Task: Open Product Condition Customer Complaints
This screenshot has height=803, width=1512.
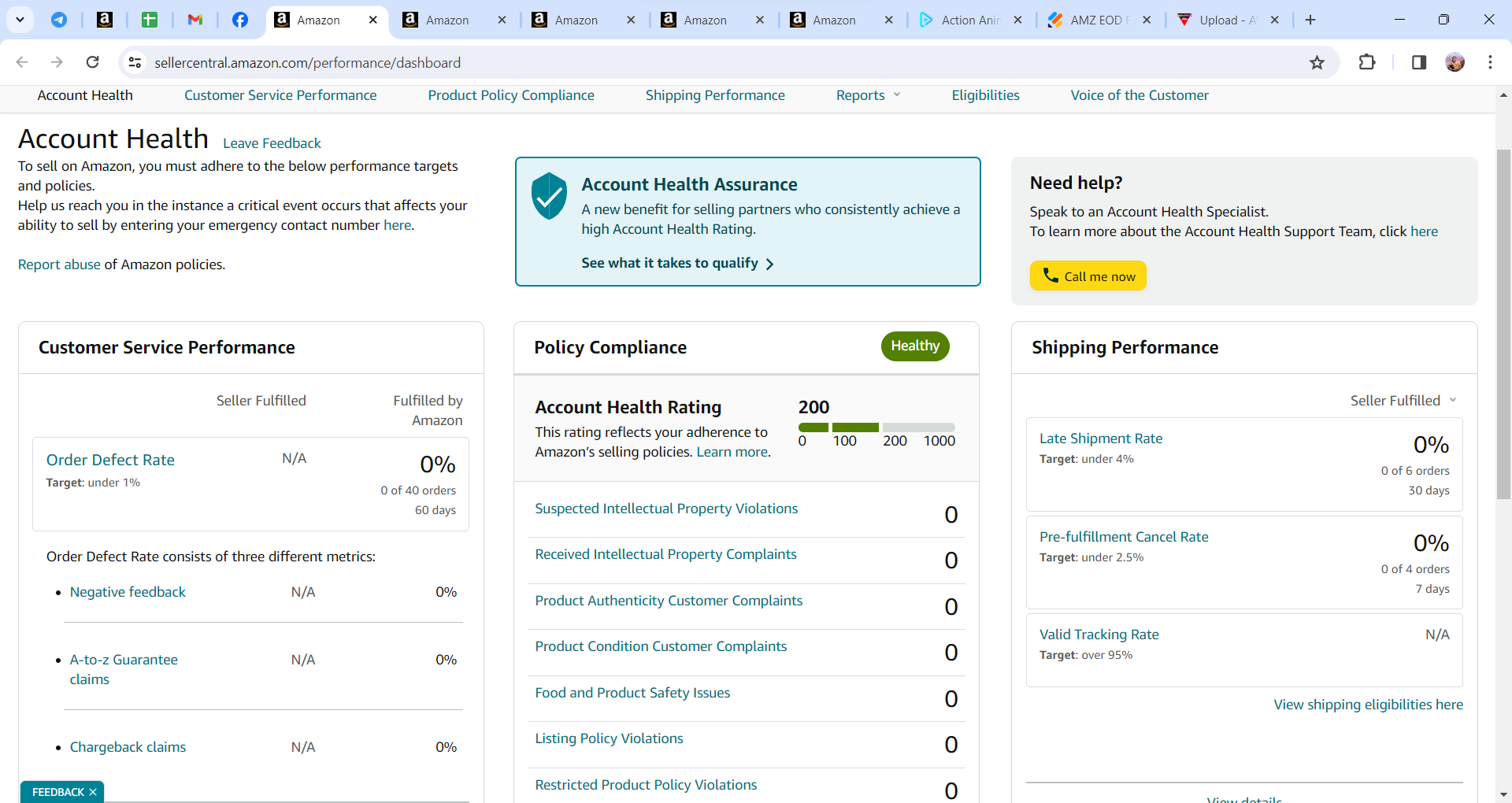Action: (661, 646)
